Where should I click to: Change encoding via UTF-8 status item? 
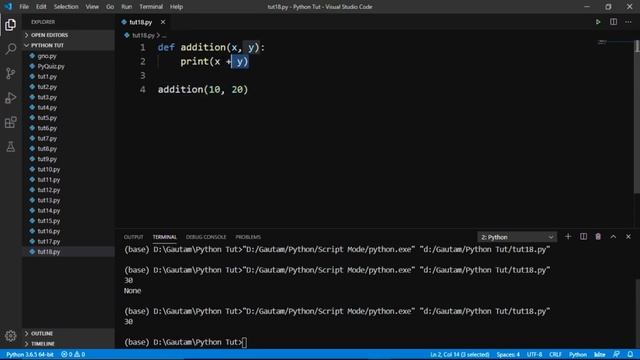pos(534,354)
